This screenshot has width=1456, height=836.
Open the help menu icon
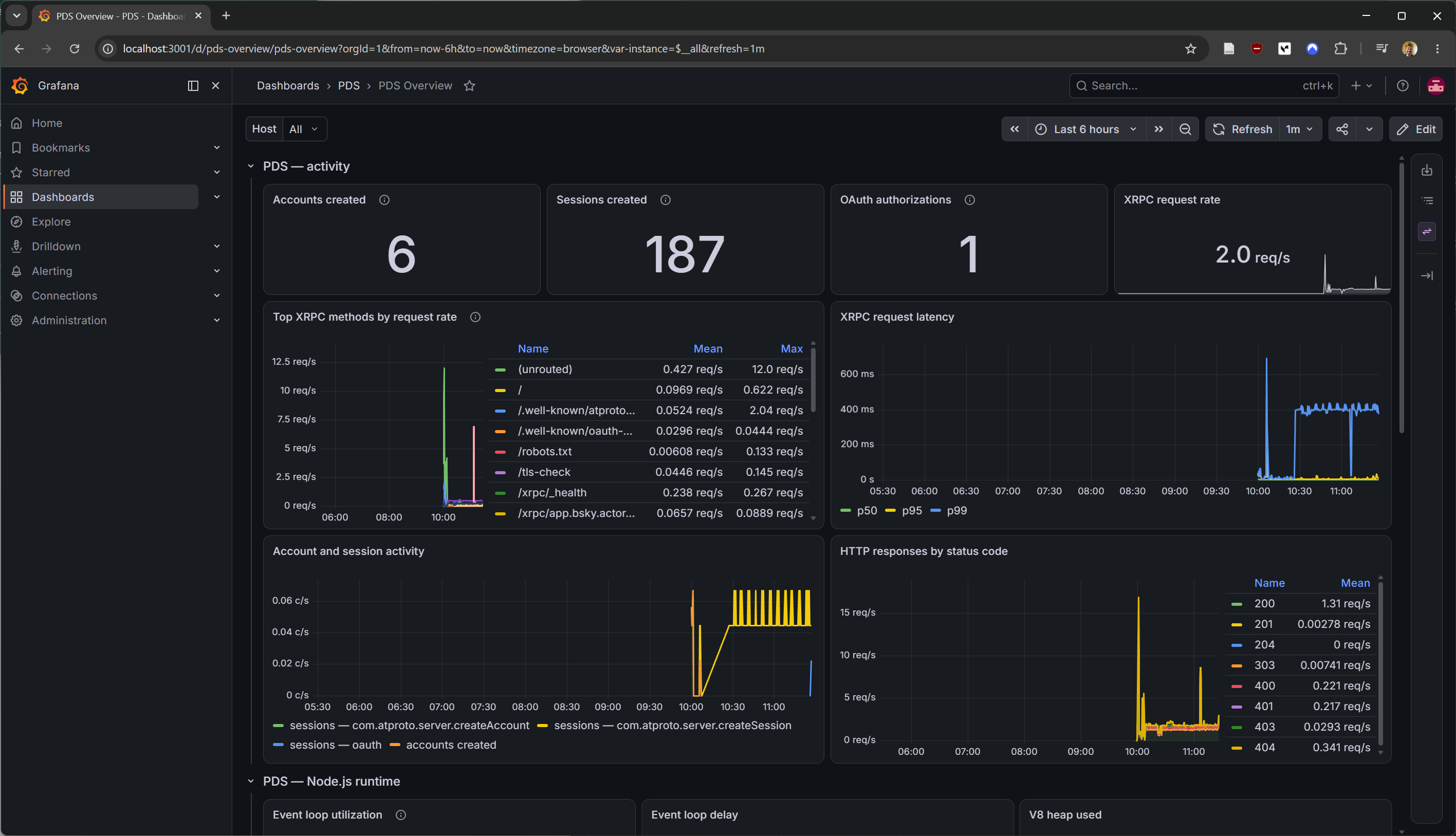click(1403, 85)
